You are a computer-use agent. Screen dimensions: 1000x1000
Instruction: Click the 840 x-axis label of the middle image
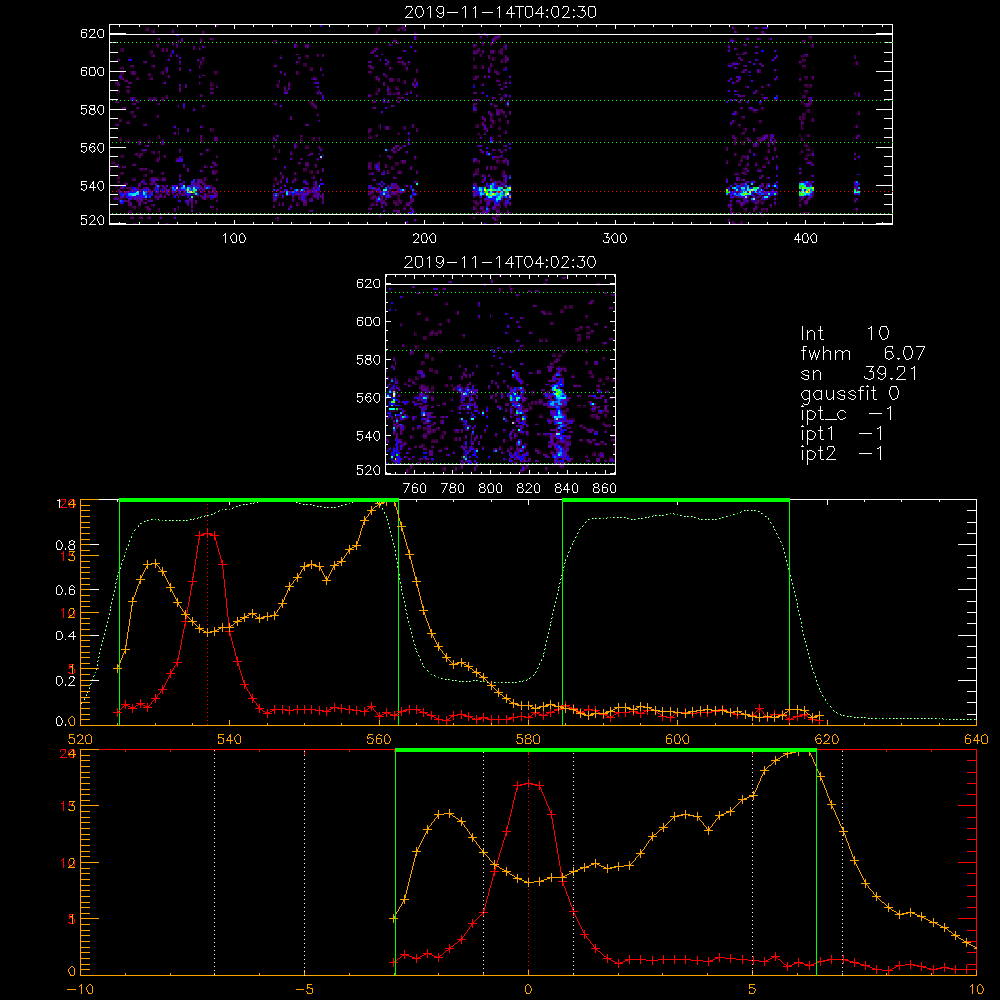click(x=567, y=489)
